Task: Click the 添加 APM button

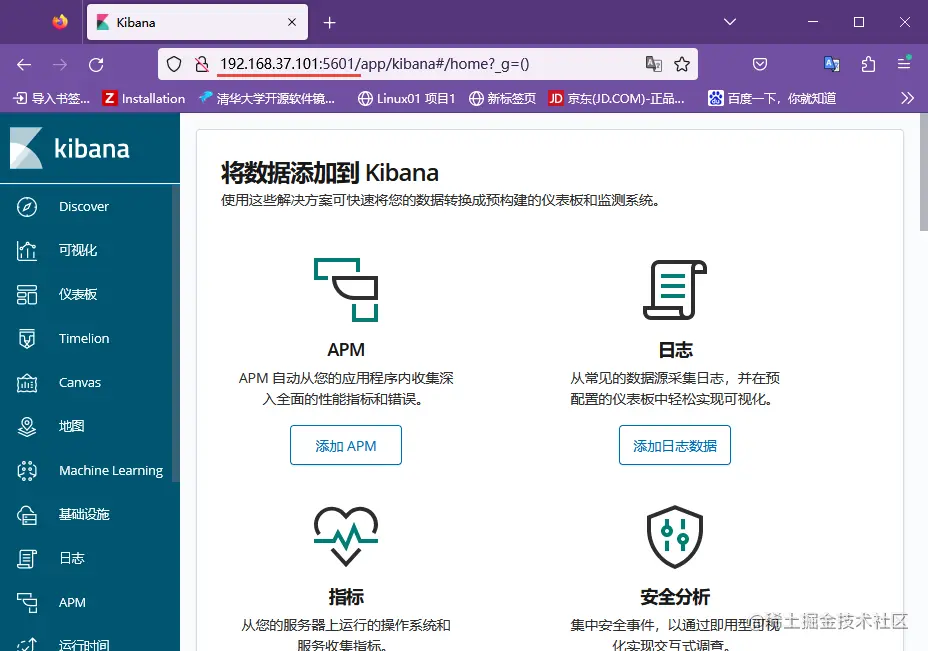Action: pyautogui.click(x=345, y=445)
